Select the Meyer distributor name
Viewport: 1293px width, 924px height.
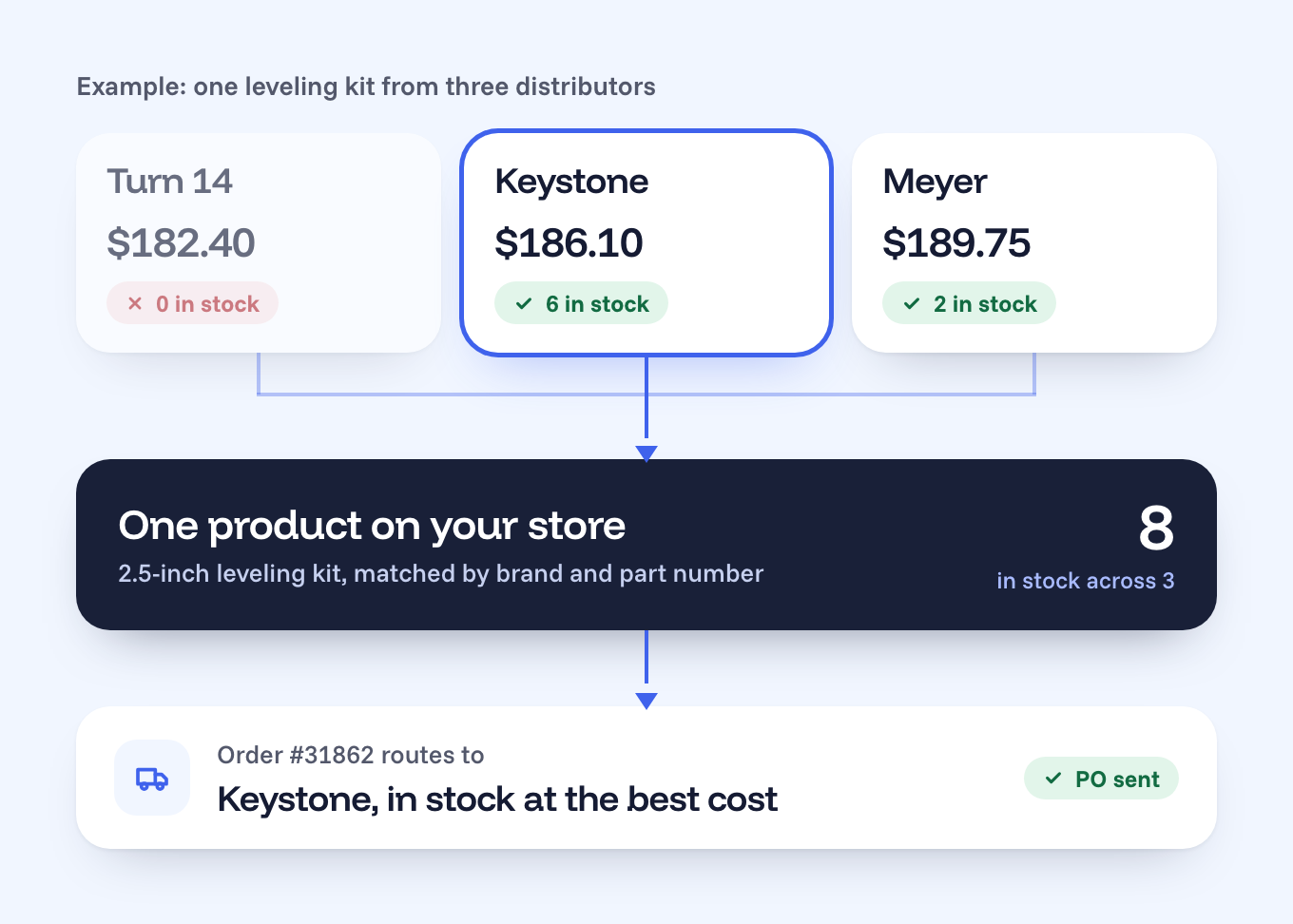pyautogui.click(x=935, y=182)
